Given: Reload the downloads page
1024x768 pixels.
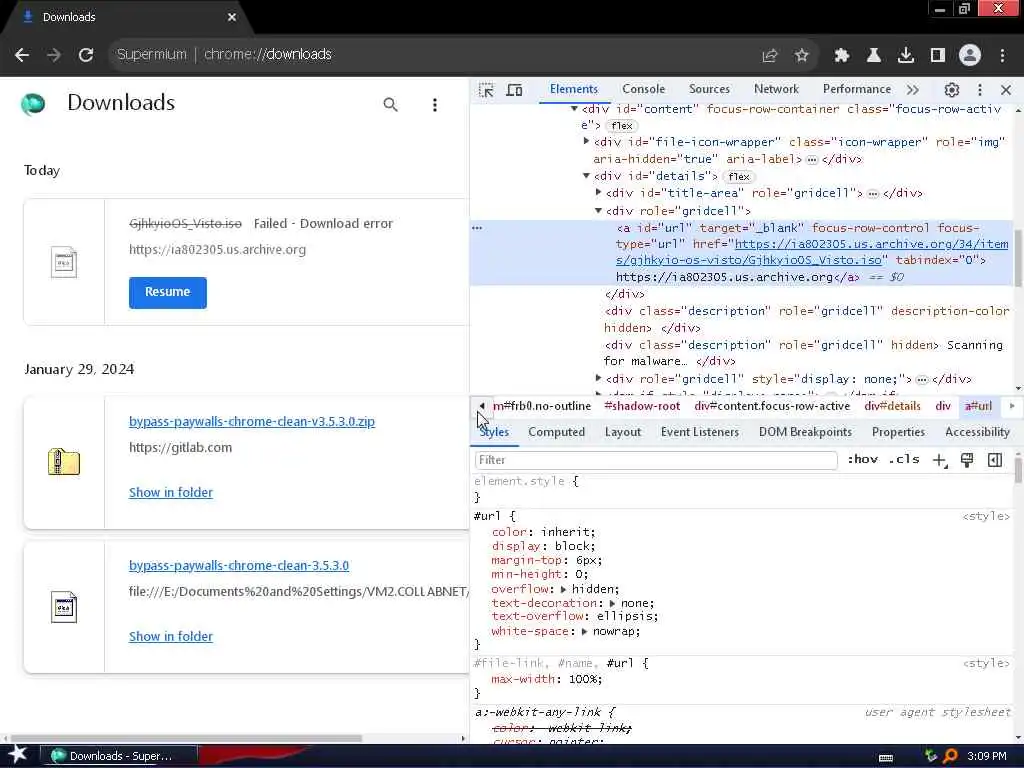Looking at the screenshot, I should click(86, 55).
